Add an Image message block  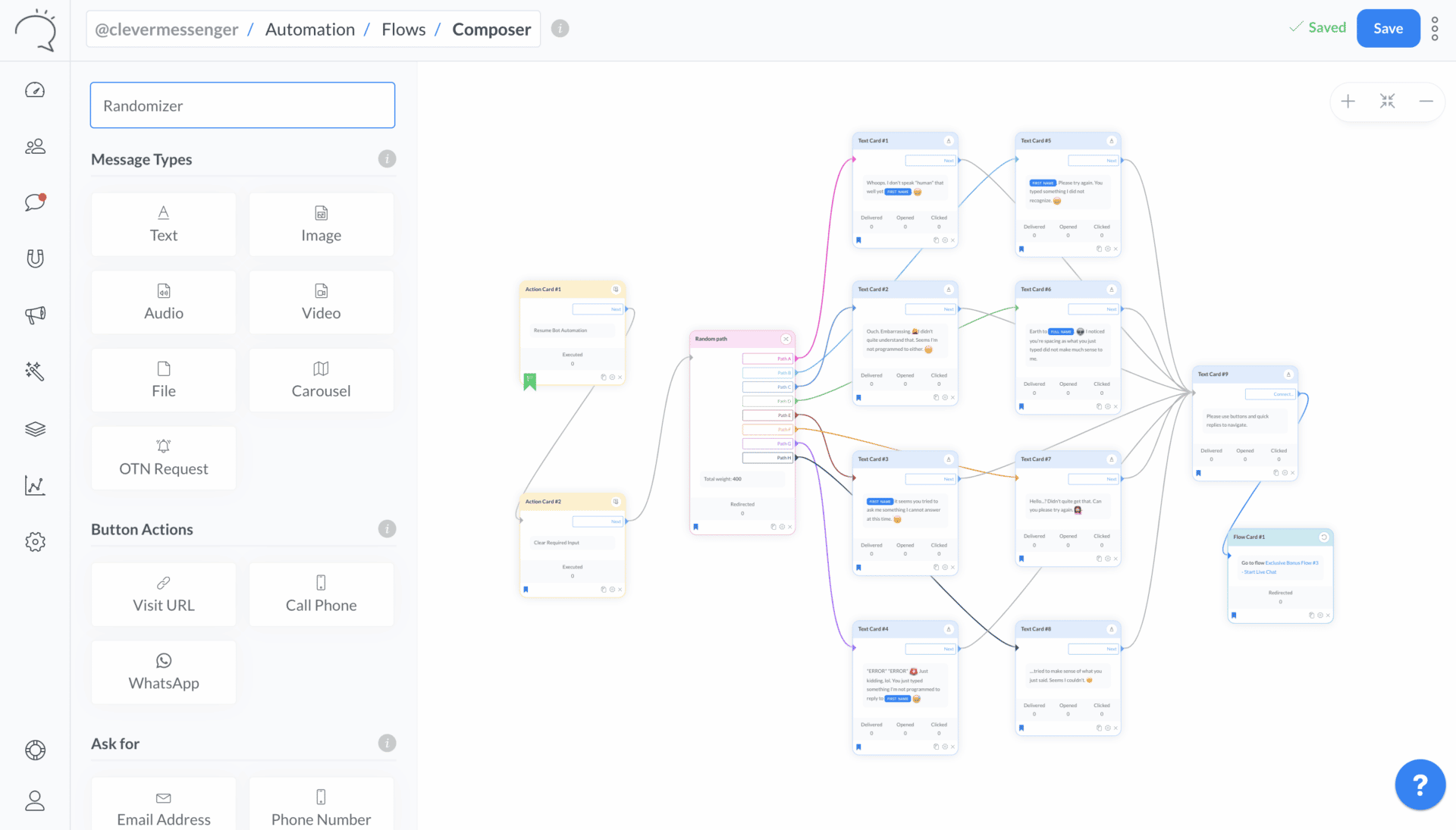click(x=322, y=224)
